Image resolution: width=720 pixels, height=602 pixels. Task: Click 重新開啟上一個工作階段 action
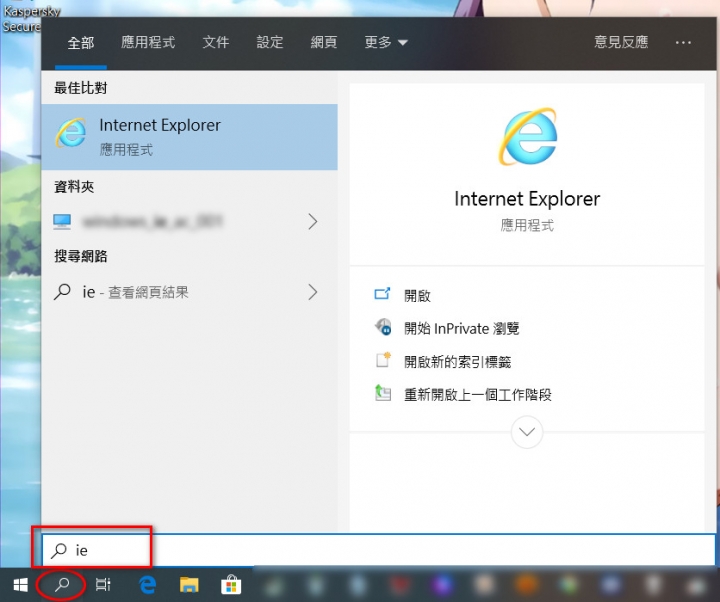tap(478, 395)
